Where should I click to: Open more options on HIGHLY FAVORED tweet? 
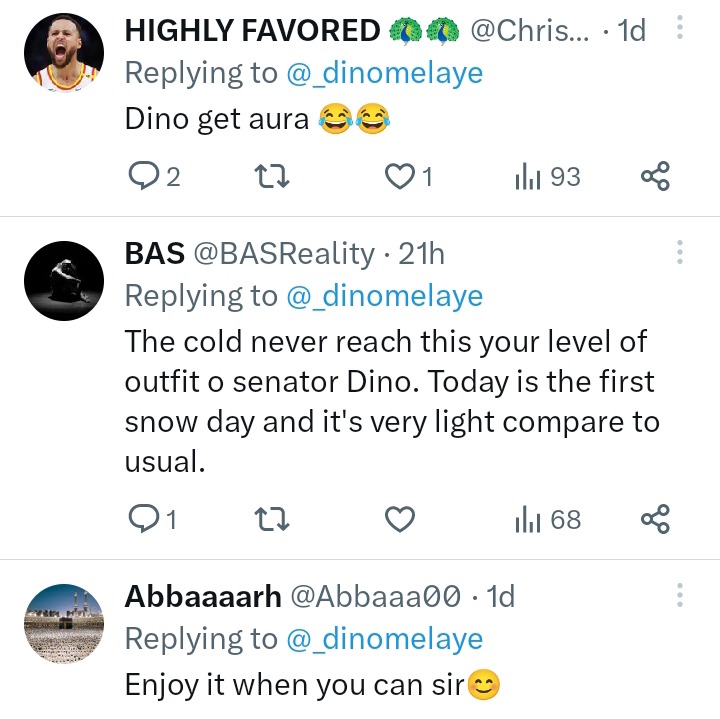click(680, 28)
